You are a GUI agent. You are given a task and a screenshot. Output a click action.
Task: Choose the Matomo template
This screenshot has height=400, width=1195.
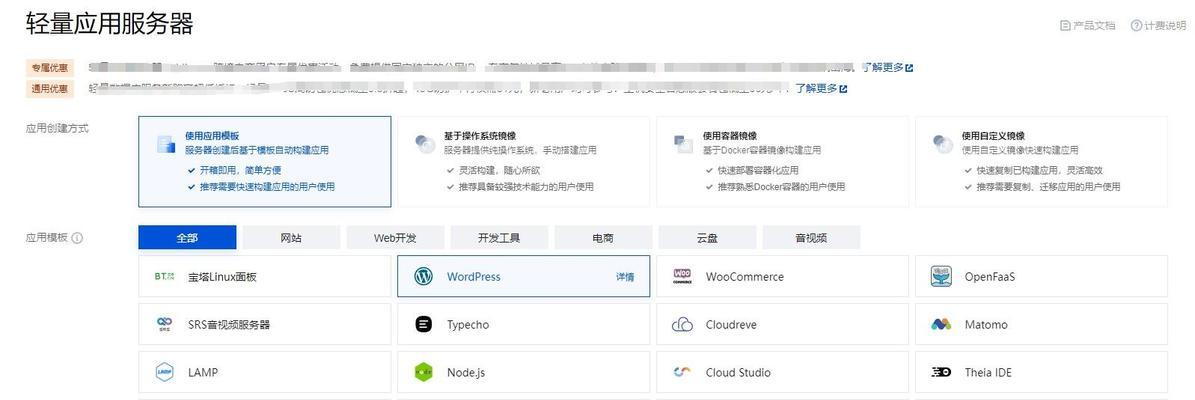pos(1042,325)
